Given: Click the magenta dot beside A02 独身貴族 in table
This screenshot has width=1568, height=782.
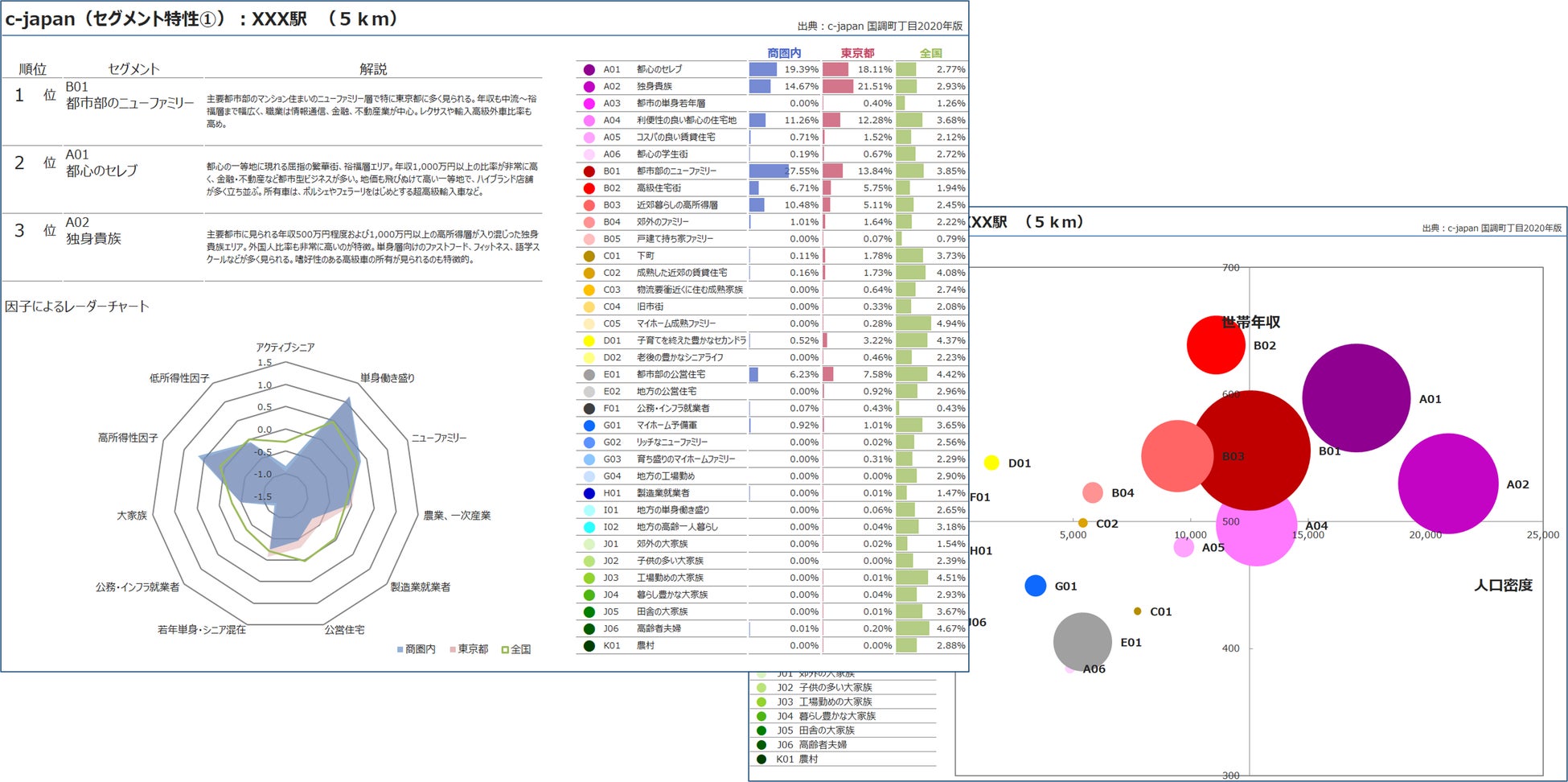Looking at the screenshot, I should pos(589,87).
